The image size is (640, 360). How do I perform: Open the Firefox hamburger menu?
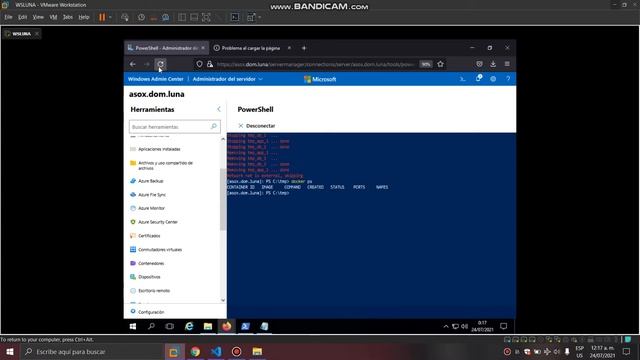(x=507, y=64)
